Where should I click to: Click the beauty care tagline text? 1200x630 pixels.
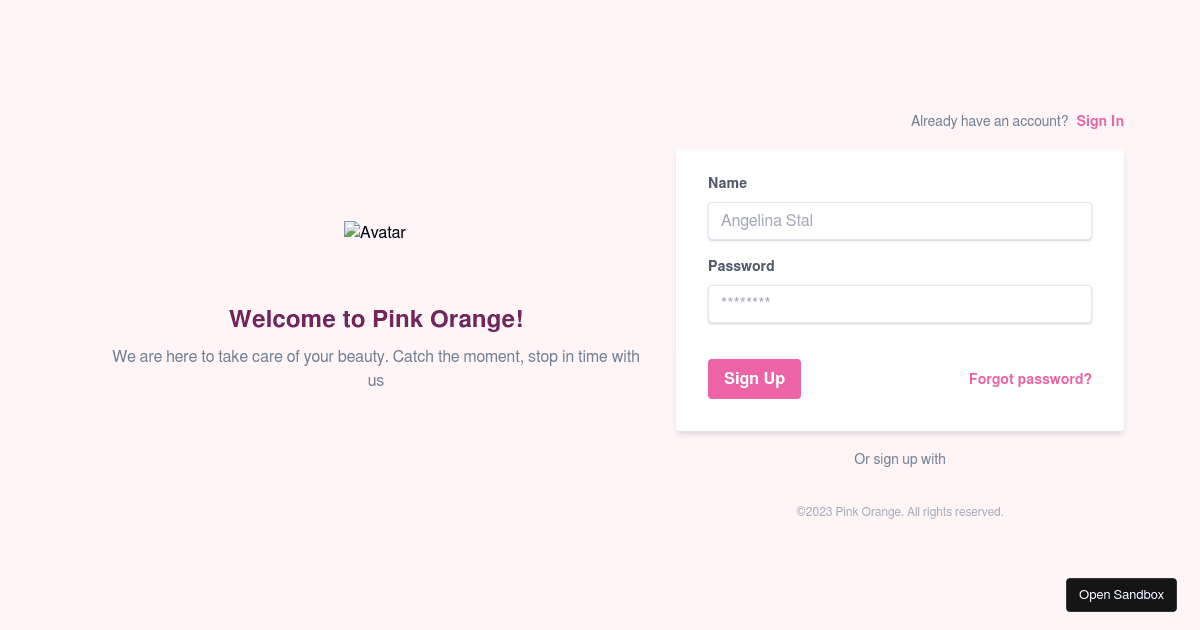[375, 368]
